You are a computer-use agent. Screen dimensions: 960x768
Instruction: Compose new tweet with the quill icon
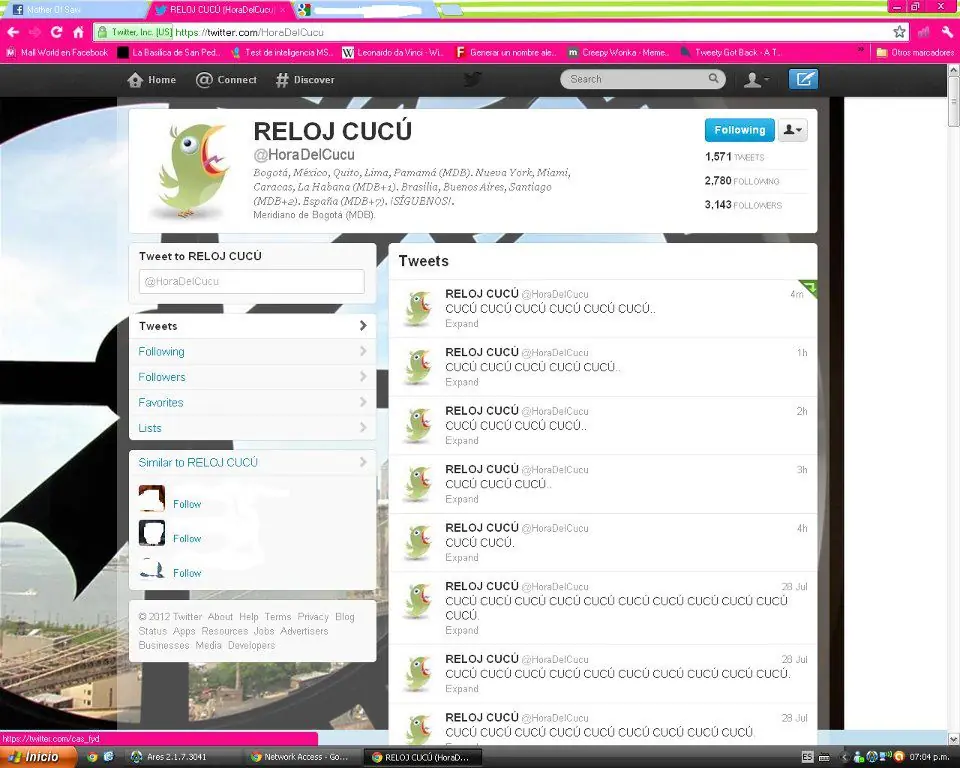point(803,79)
